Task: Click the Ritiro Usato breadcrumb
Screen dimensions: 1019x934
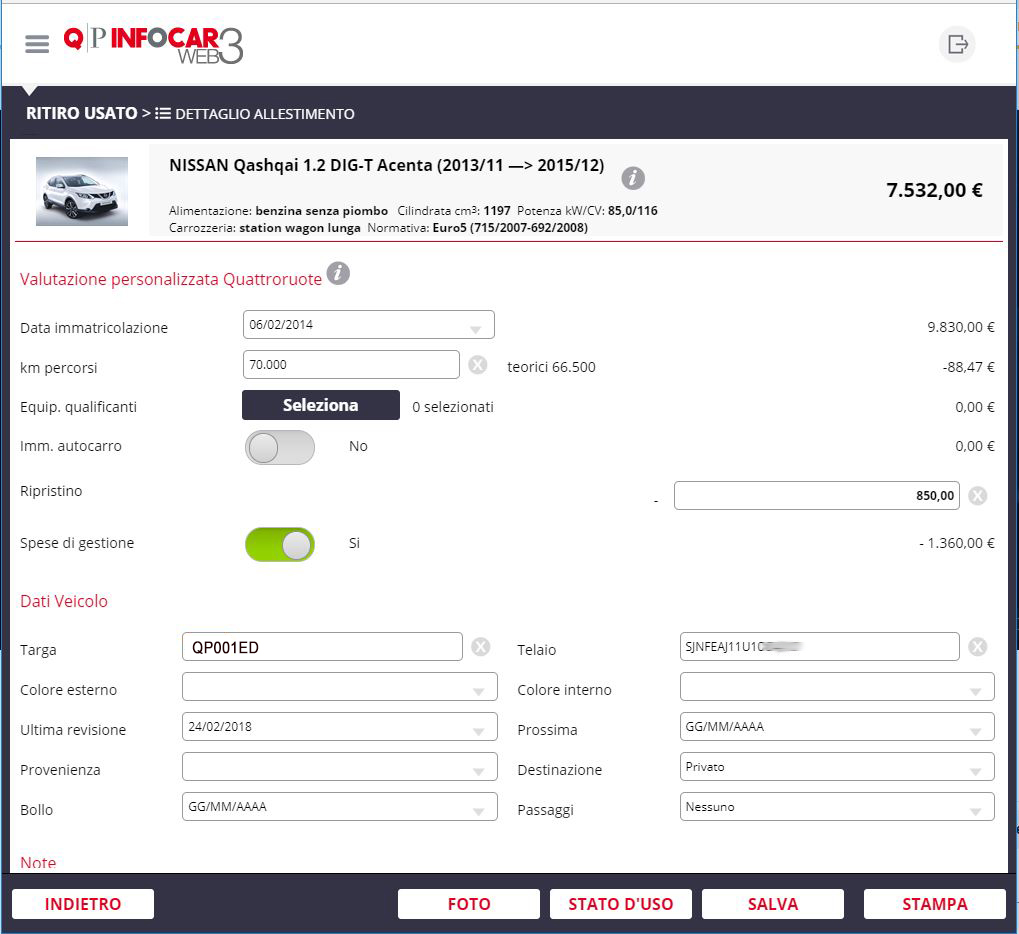Action: tap(81, 114)
